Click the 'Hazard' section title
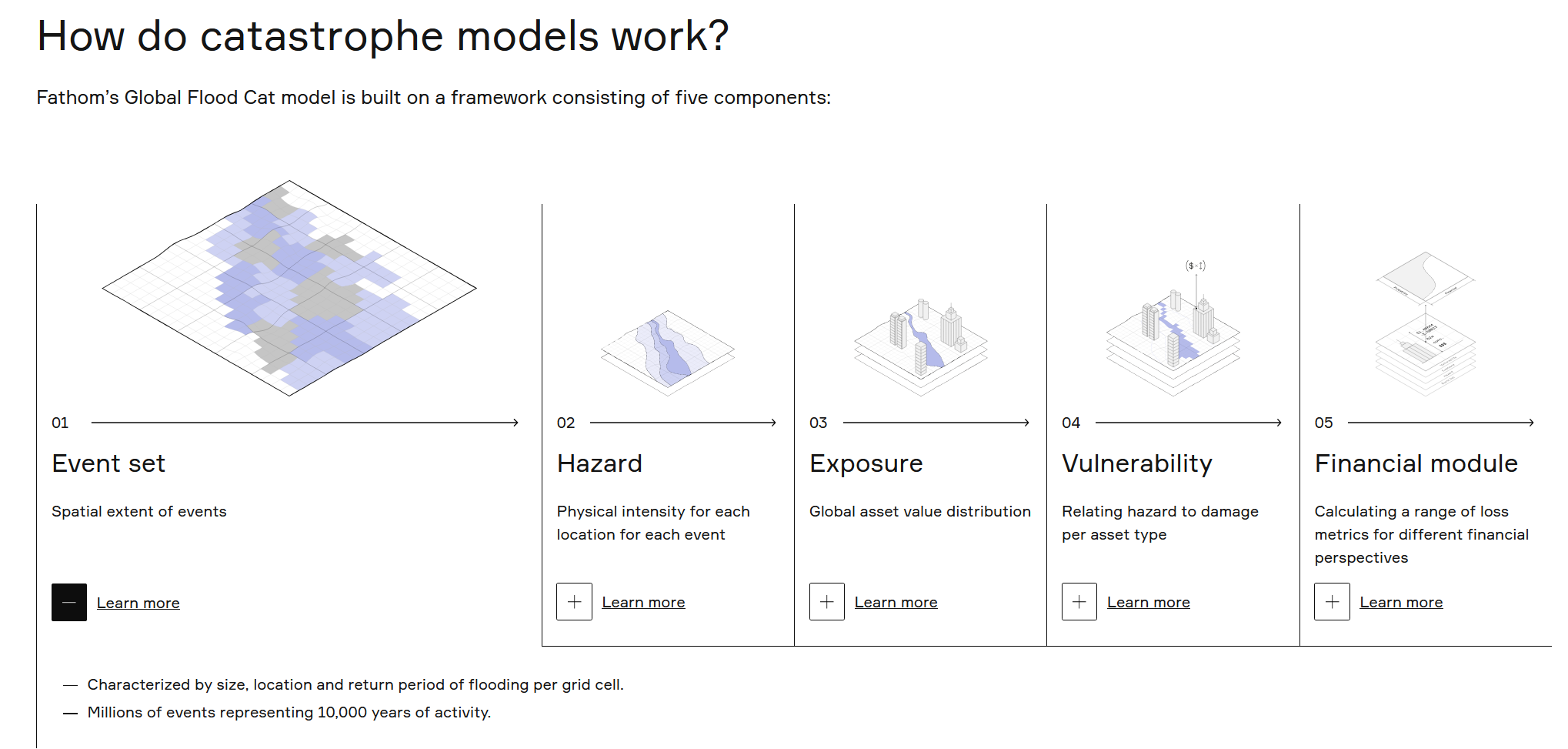The image size is (1568, 749). (x=599, y=463)
